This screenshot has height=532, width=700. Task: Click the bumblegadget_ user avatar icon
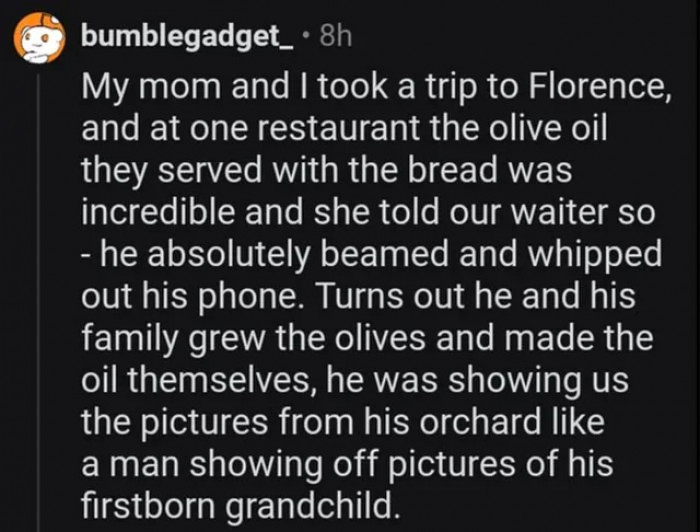point(39,38)
